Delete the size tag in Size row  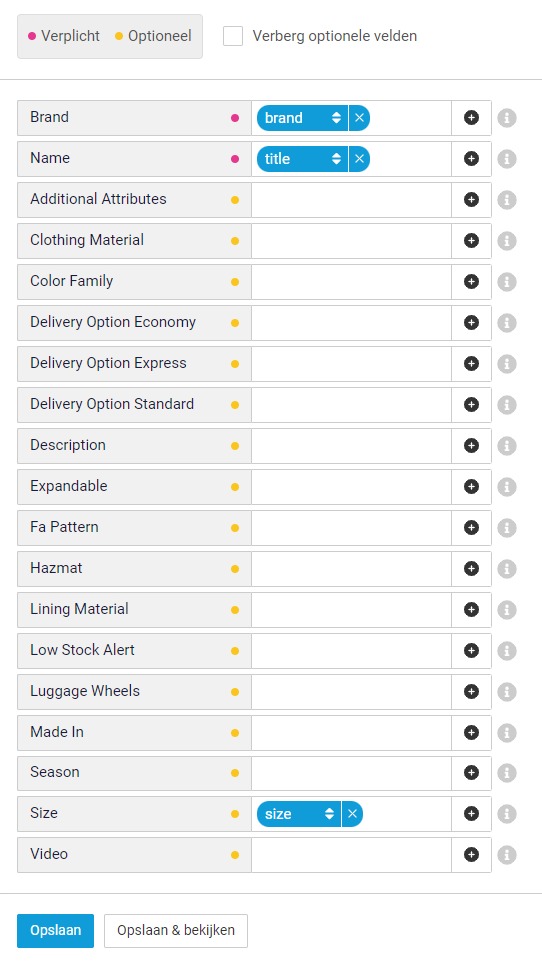(352, 814)
